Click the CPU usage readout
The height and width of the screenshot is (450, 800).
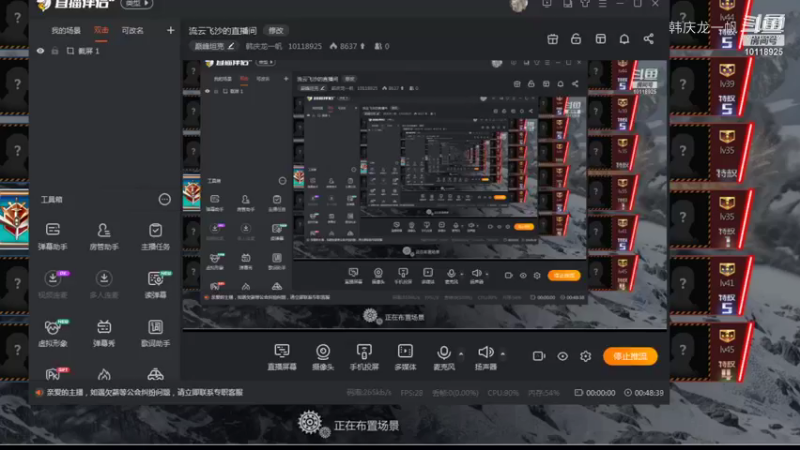click(x=503, y=393)
